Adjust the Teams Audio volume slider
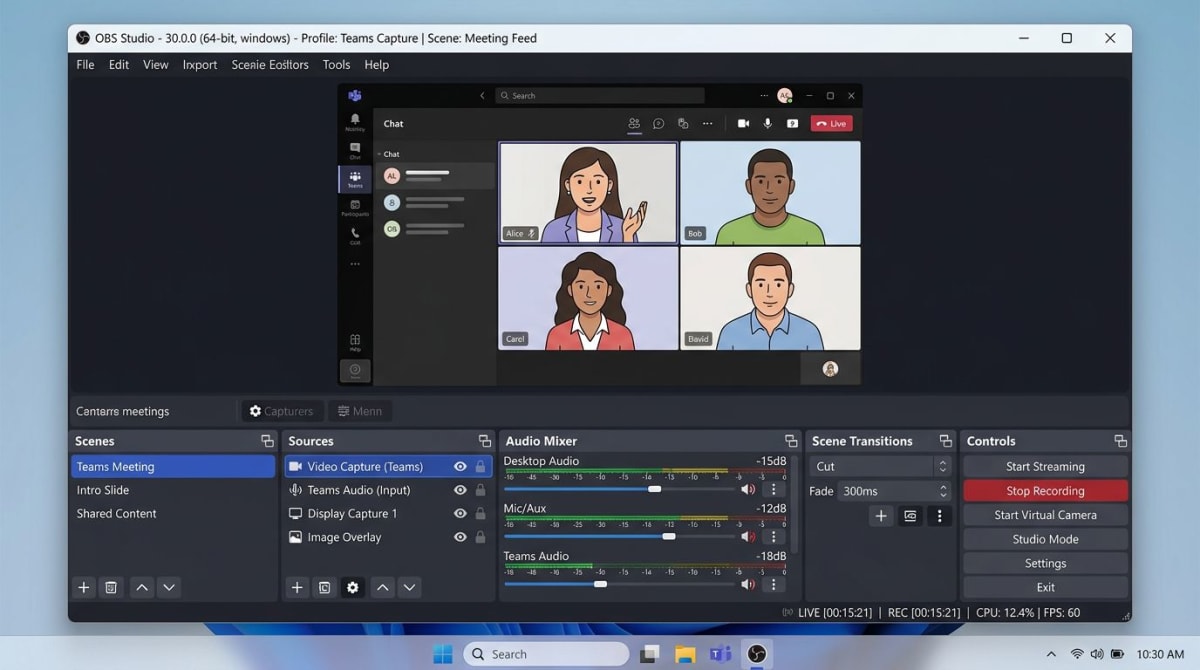The height and width of the screenshot is (670, 1200). coord(600,584)
